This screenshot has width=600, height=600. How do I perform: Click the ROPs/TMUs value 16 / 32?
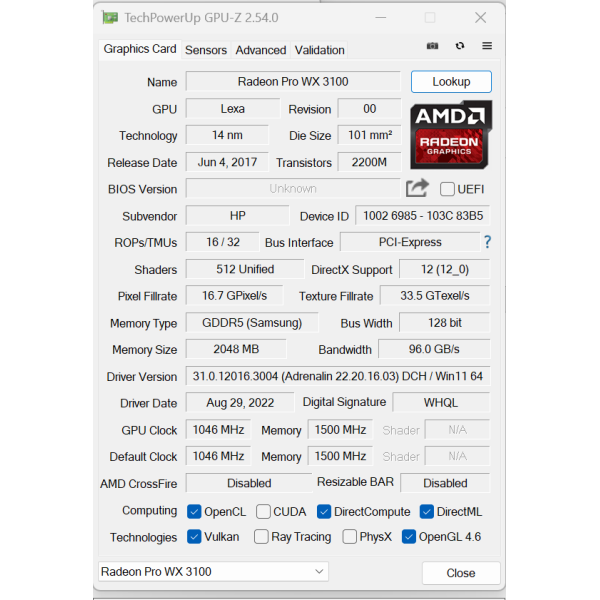coord(223,242)
